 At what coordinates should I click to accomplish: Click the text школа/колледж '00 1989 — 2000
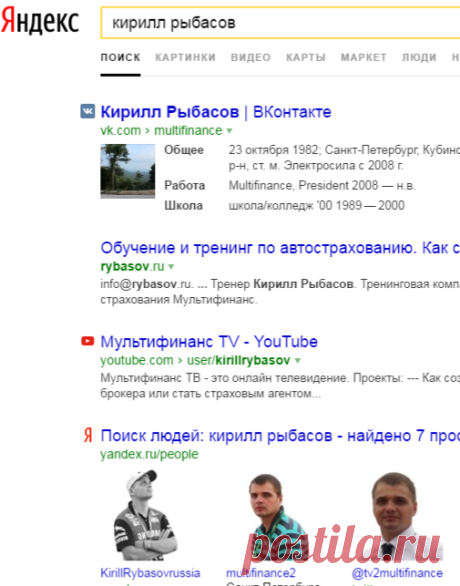(317, 206)
